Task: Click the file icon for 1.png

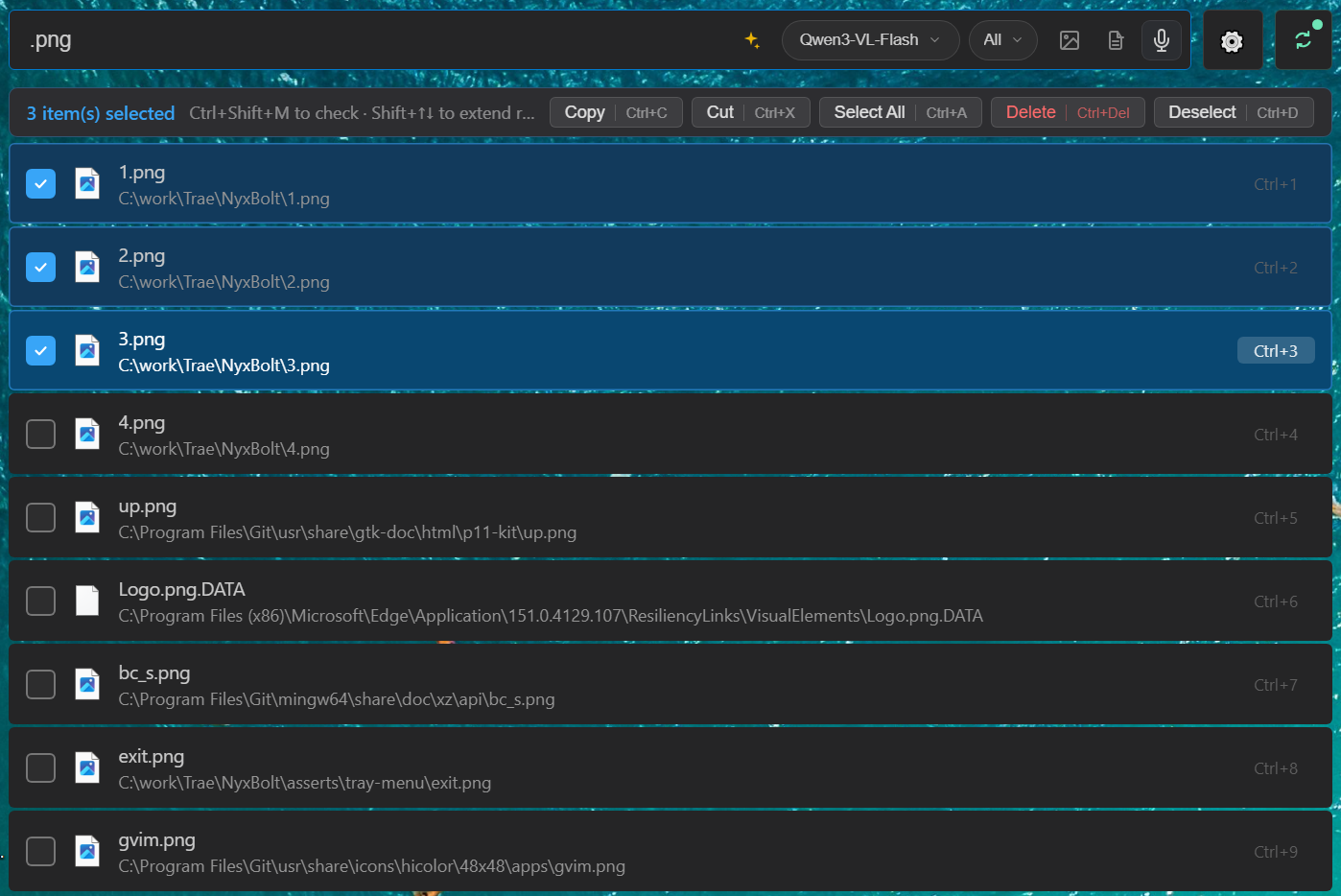Action: click(87, 183)
